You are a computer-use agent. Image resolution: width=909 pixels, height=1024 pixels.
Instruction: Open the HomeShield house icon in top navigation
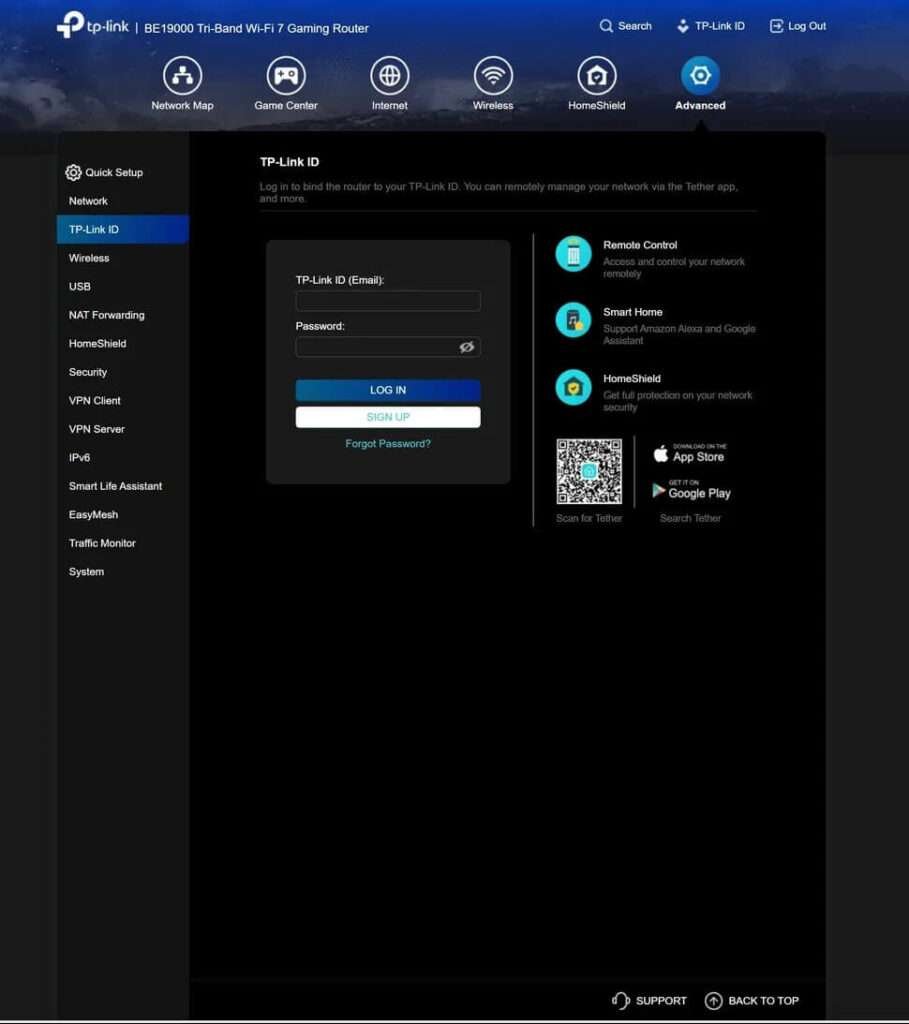pos(597,76)
